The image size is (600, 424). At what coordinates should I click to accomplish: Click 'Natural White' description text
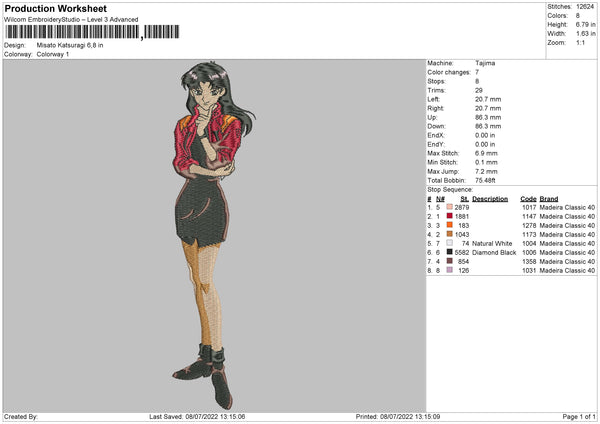[492, 243]
